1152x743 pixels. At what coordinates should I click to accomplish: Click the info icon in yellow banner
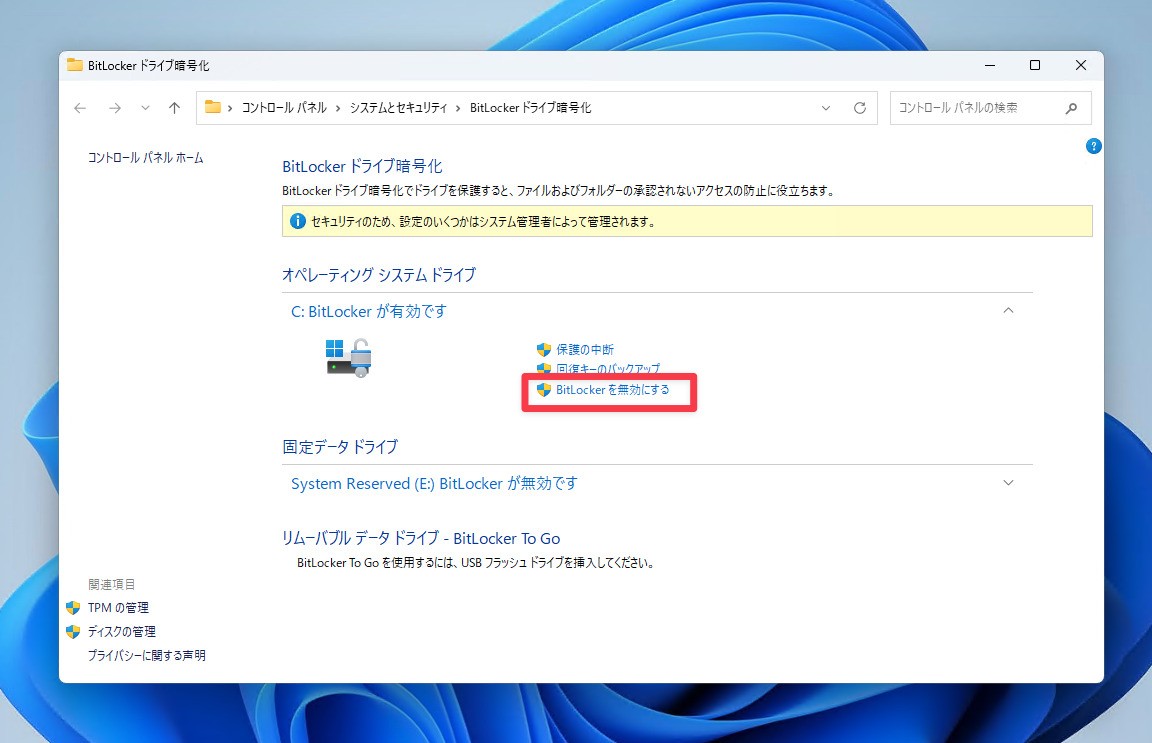(298, 221)
